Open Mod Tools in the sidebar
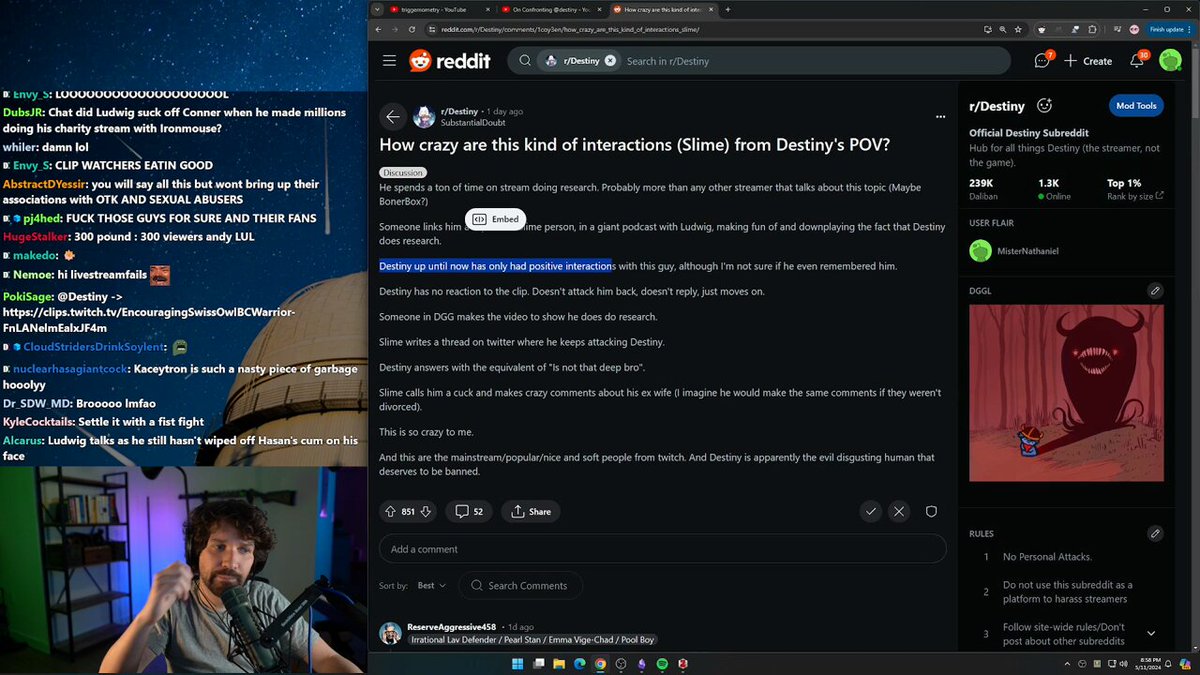The image size is (1200, 675). [x=1136, y=106]
